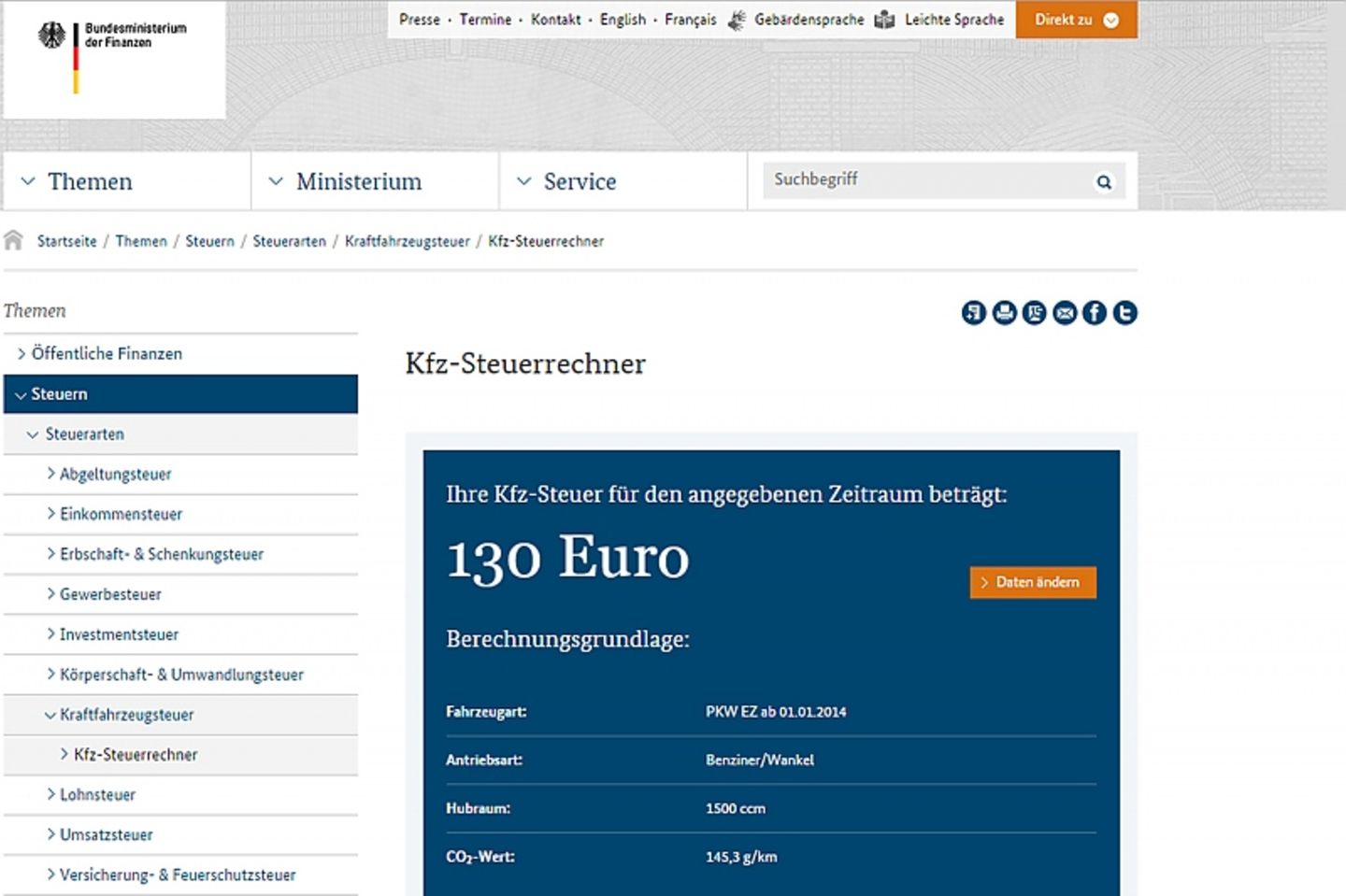Click the Gebärdensprache sign-language icon
The image size is (1346, 896).
point(737,20)
